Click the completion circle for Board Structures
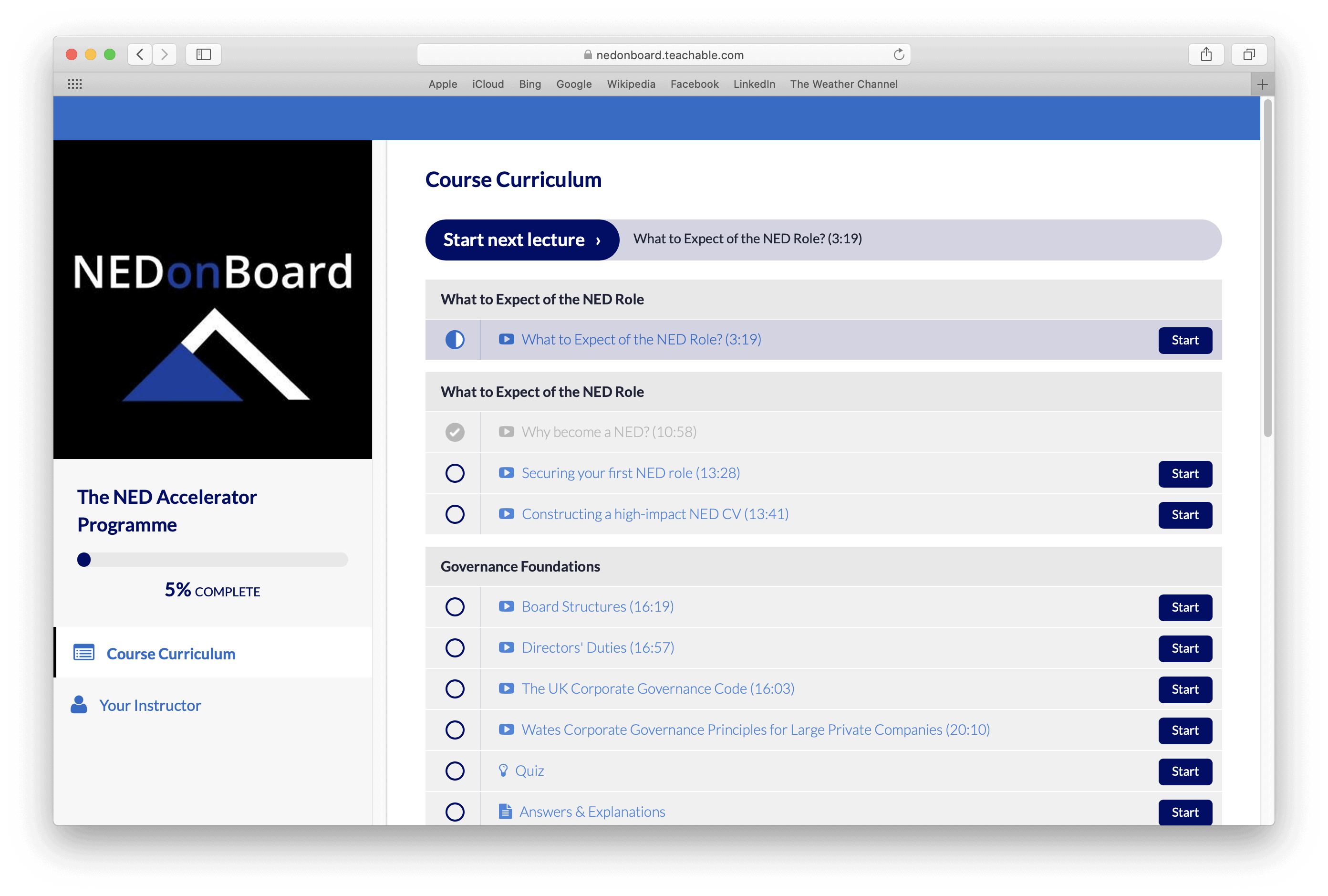Image resolution: width=1328 pixels, height=896 pixels. click(455, 607)
